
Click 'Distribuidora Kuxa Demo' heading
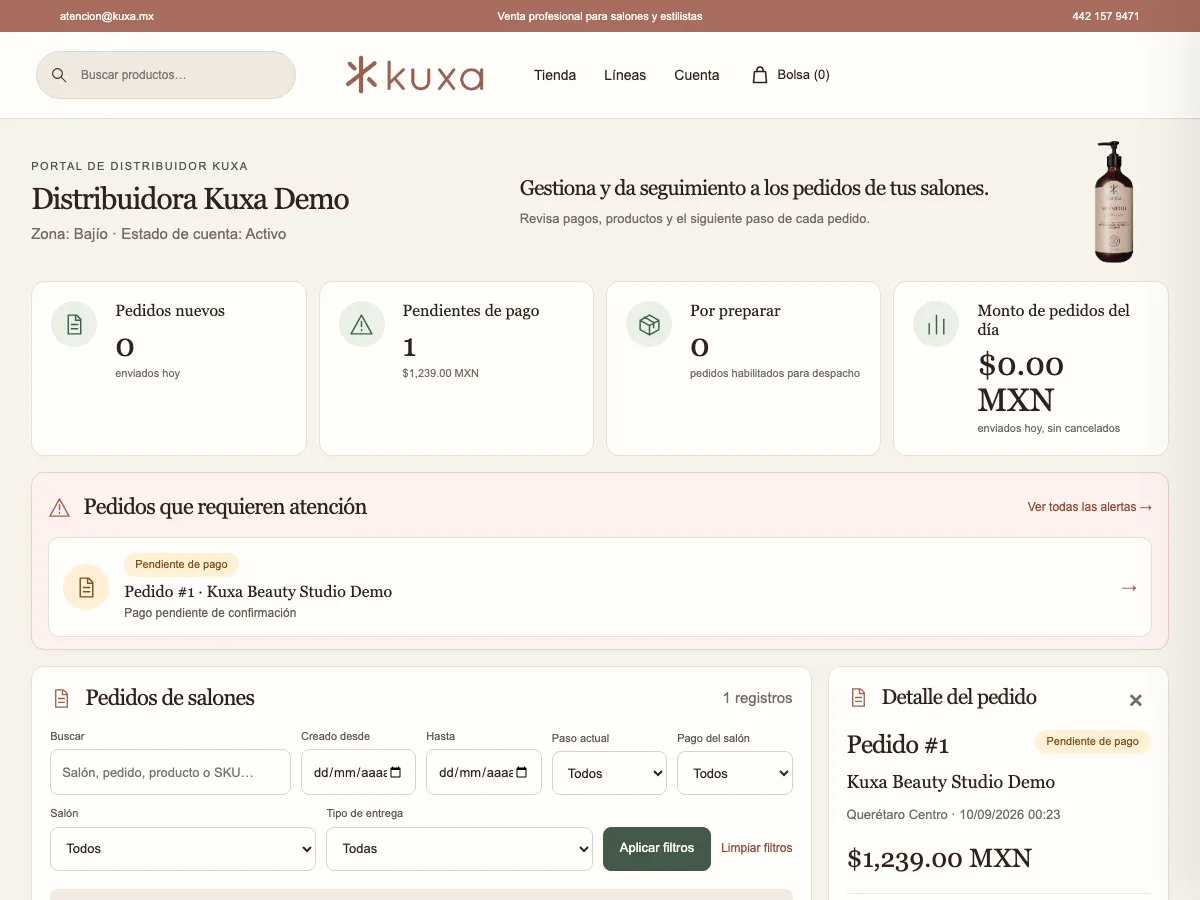(190, 199)
